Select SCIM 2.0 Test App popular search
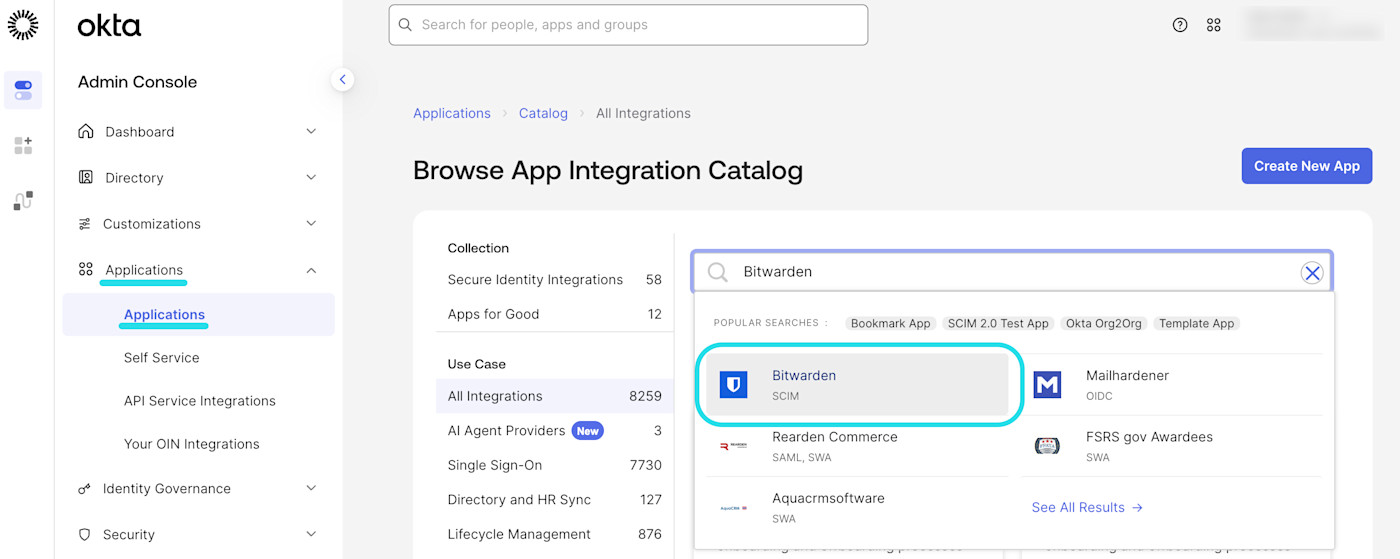1400x559 pixels. 998,323
